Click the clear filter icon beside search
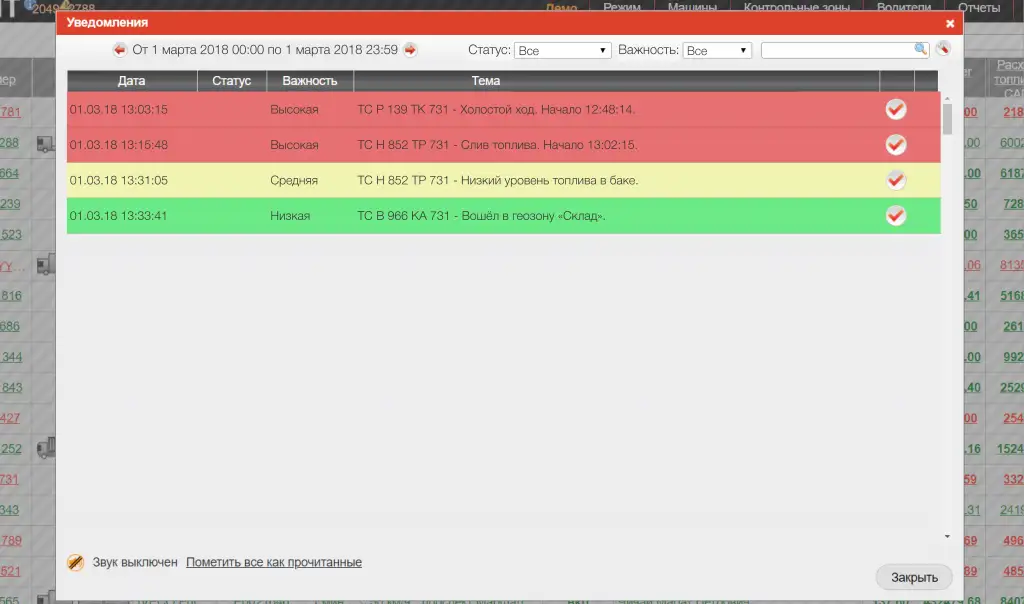The width and height of the screenshot is (1024, 604). [943, 49]
